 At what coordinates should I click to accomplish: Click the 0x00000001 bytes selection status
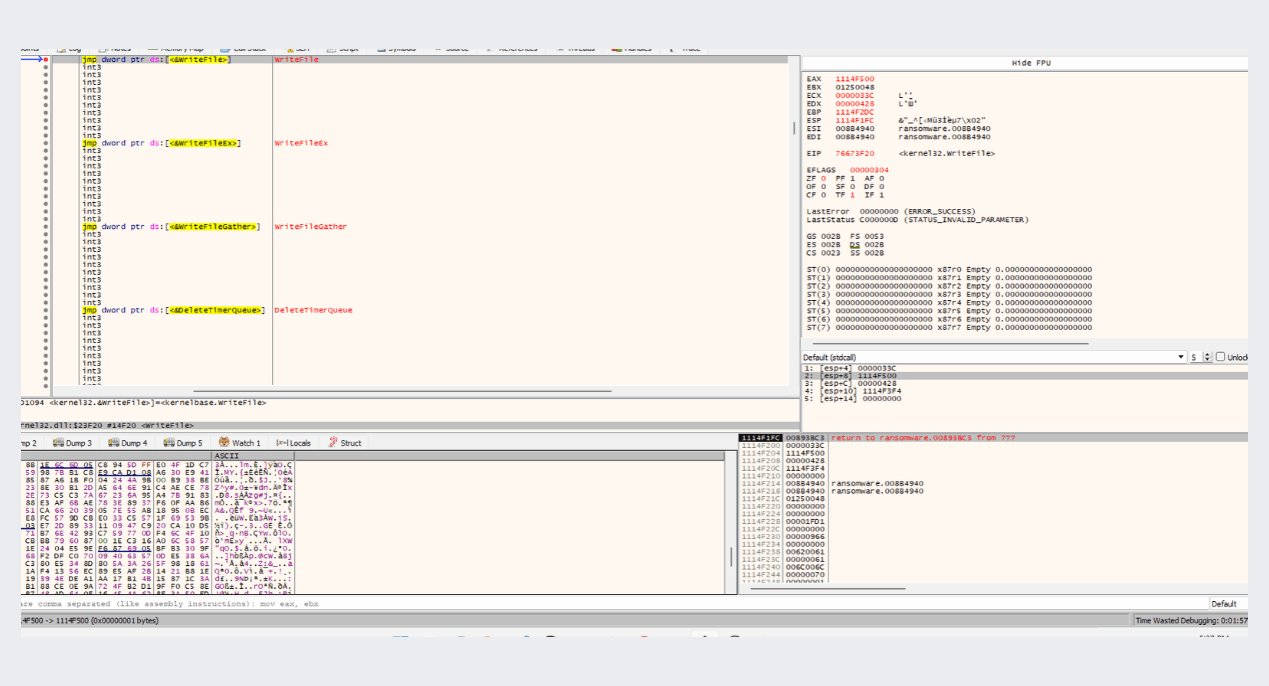coord(88,621)
